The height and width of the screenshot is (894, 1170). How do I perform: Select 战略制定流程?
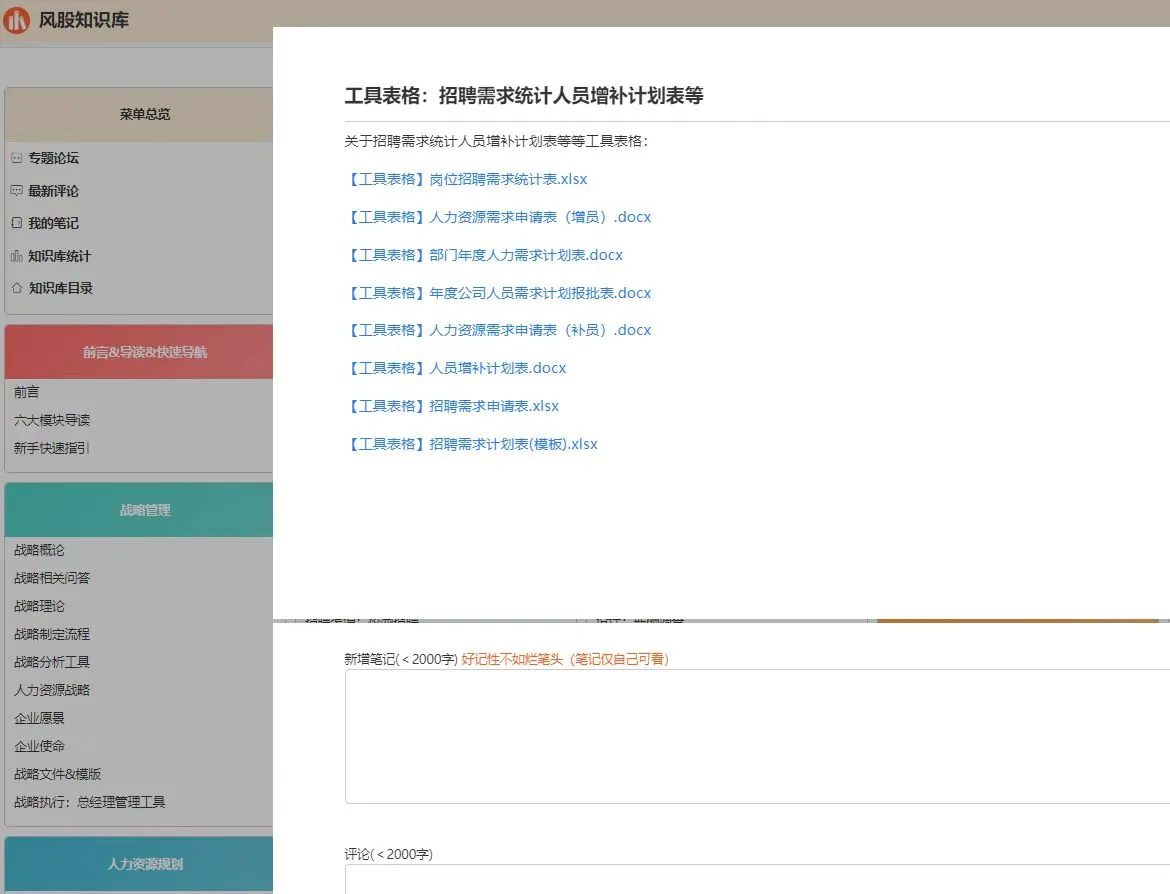(51, 634)
